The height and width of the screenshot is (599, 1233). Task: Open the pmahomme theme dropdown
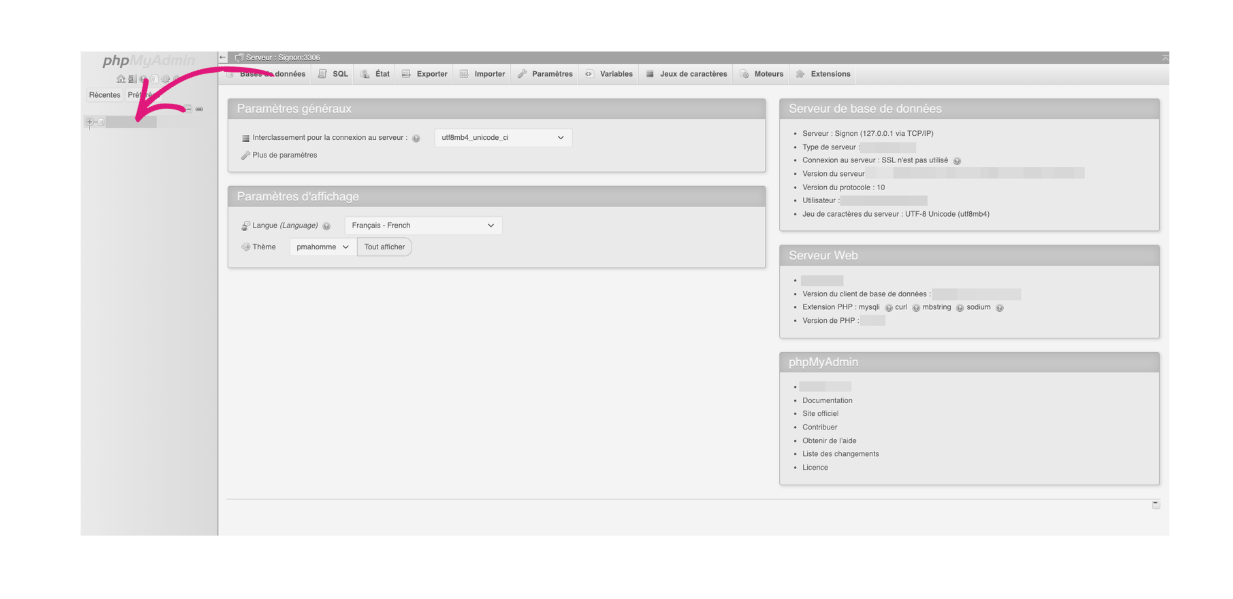[322, 246]
